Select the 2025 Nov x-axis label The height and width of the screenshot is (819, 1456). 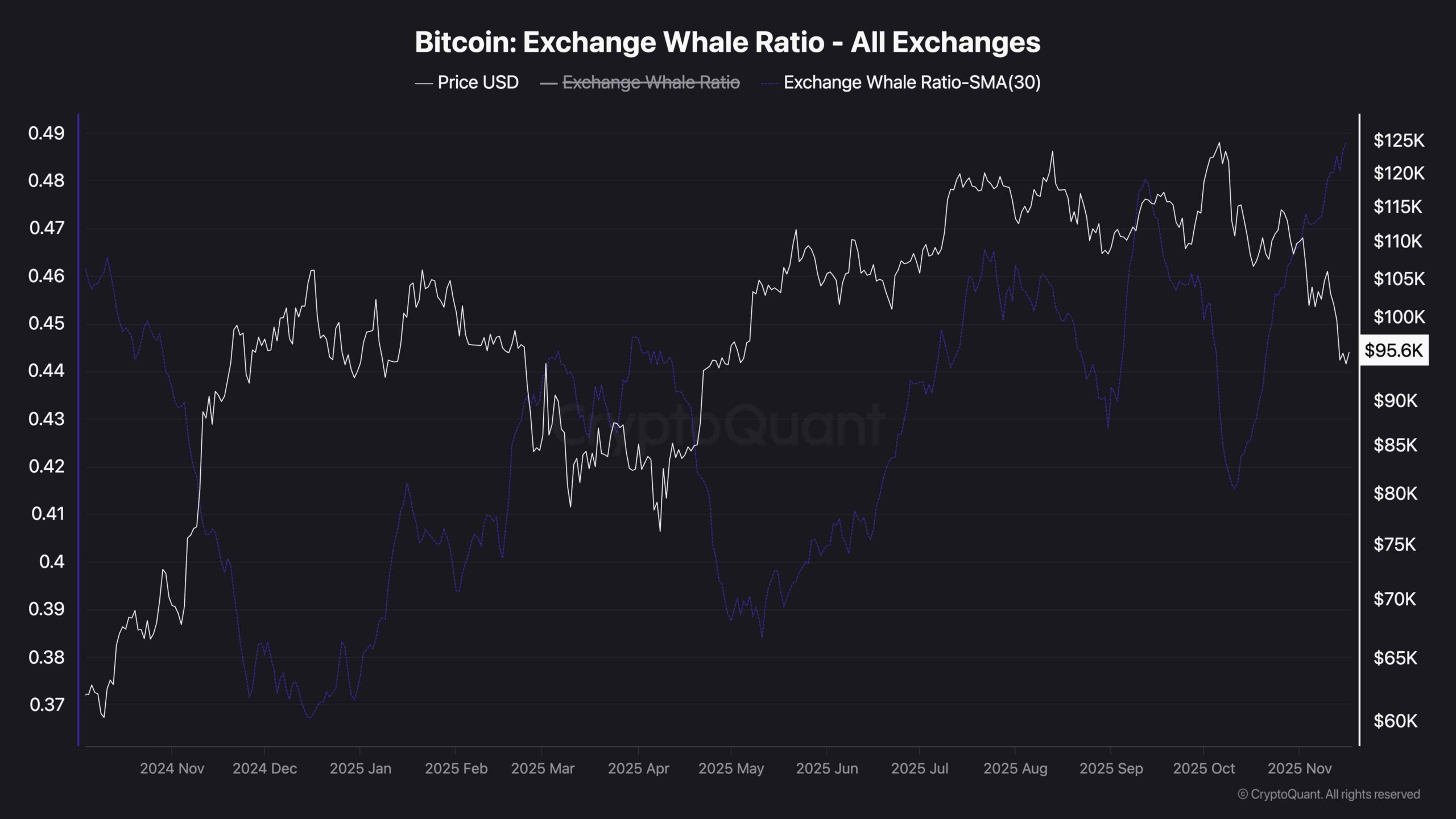click(1300, 769)
